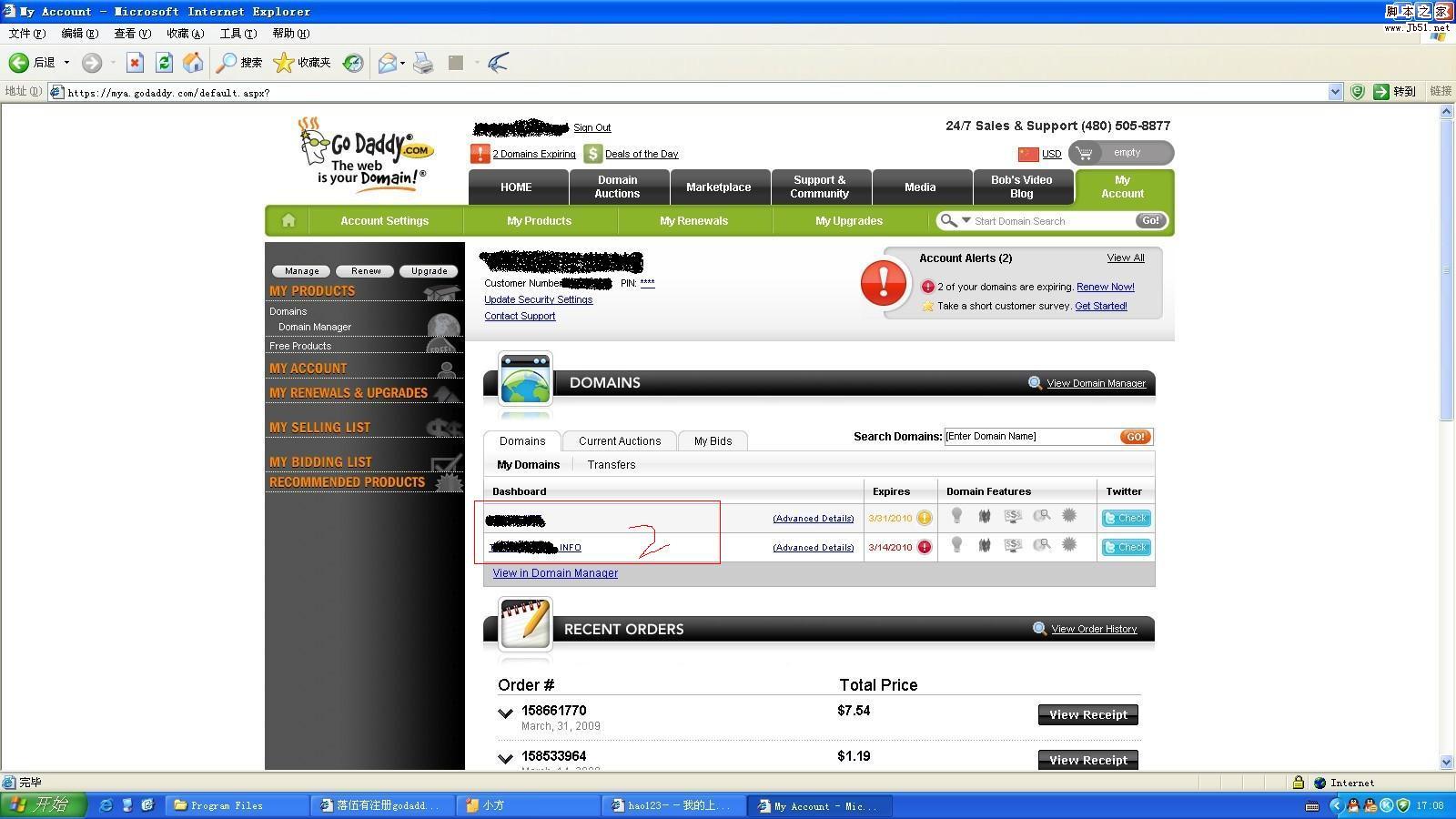Image resolution: width=1456 pixels, height=819 pixels.
Task: Open the address bar dropdown arrow
Action: [1335, 91]
